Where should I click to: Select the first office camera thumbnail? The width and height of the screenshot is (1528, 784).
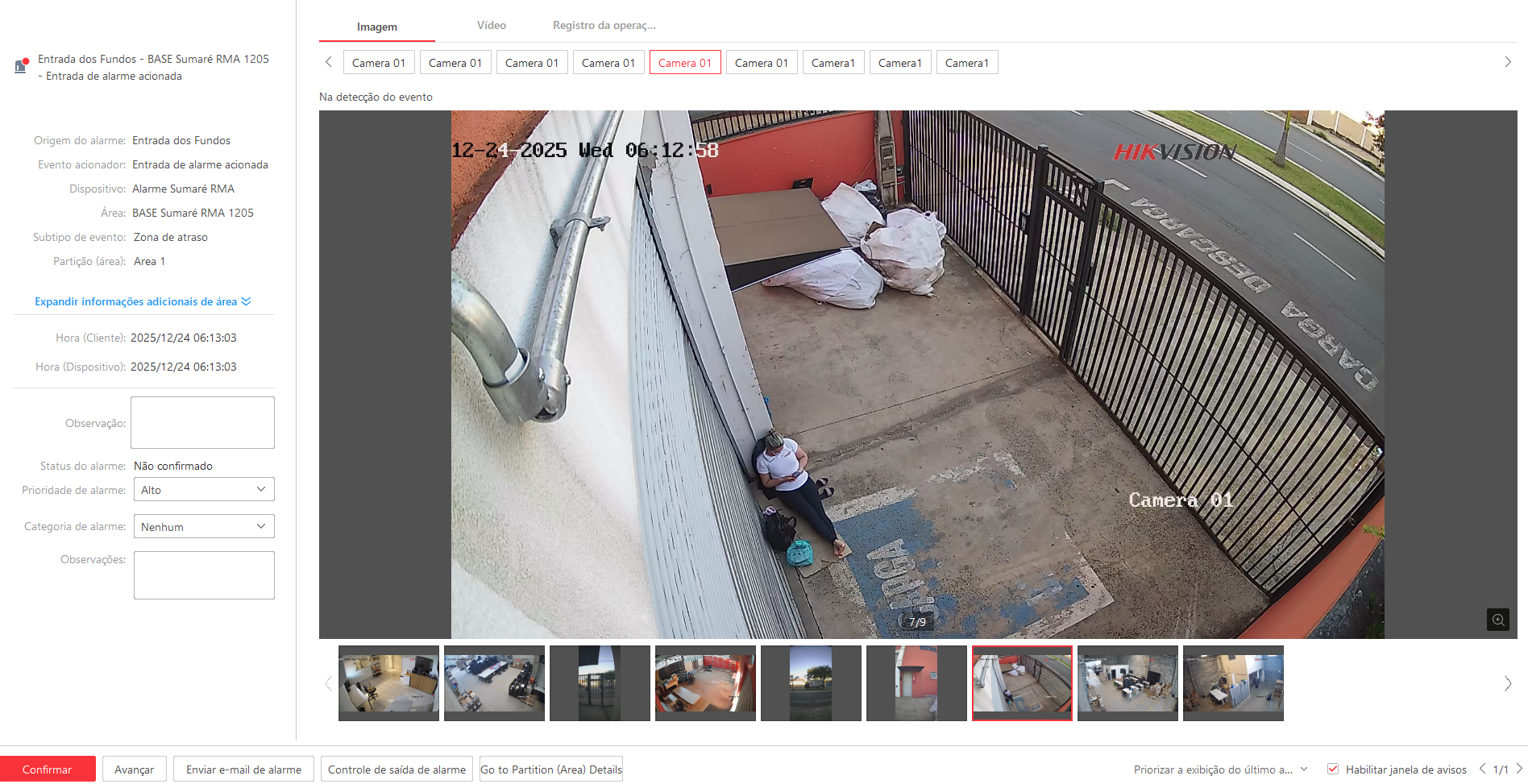(388, 682)
